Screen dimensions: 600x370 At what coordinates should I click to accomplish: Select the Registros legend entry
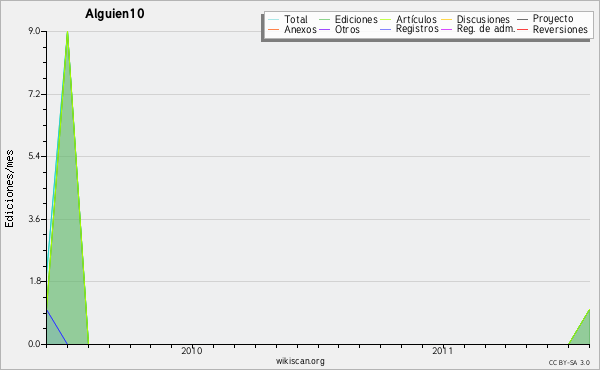(x=417, y=29)
